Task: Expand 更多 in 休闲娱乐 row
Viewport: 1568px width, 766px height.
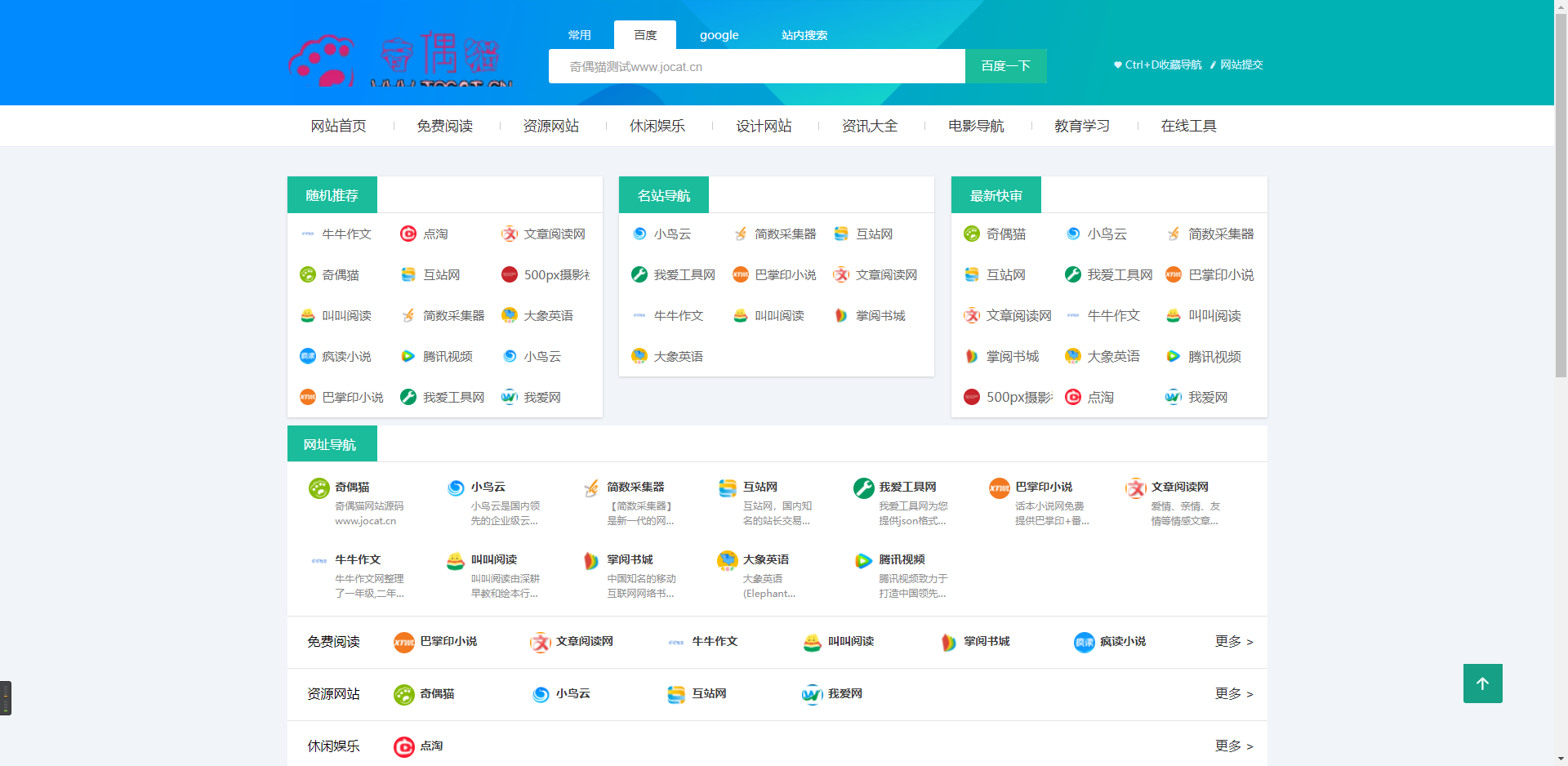Action: pyautogui.click(x=1234, y=746)
